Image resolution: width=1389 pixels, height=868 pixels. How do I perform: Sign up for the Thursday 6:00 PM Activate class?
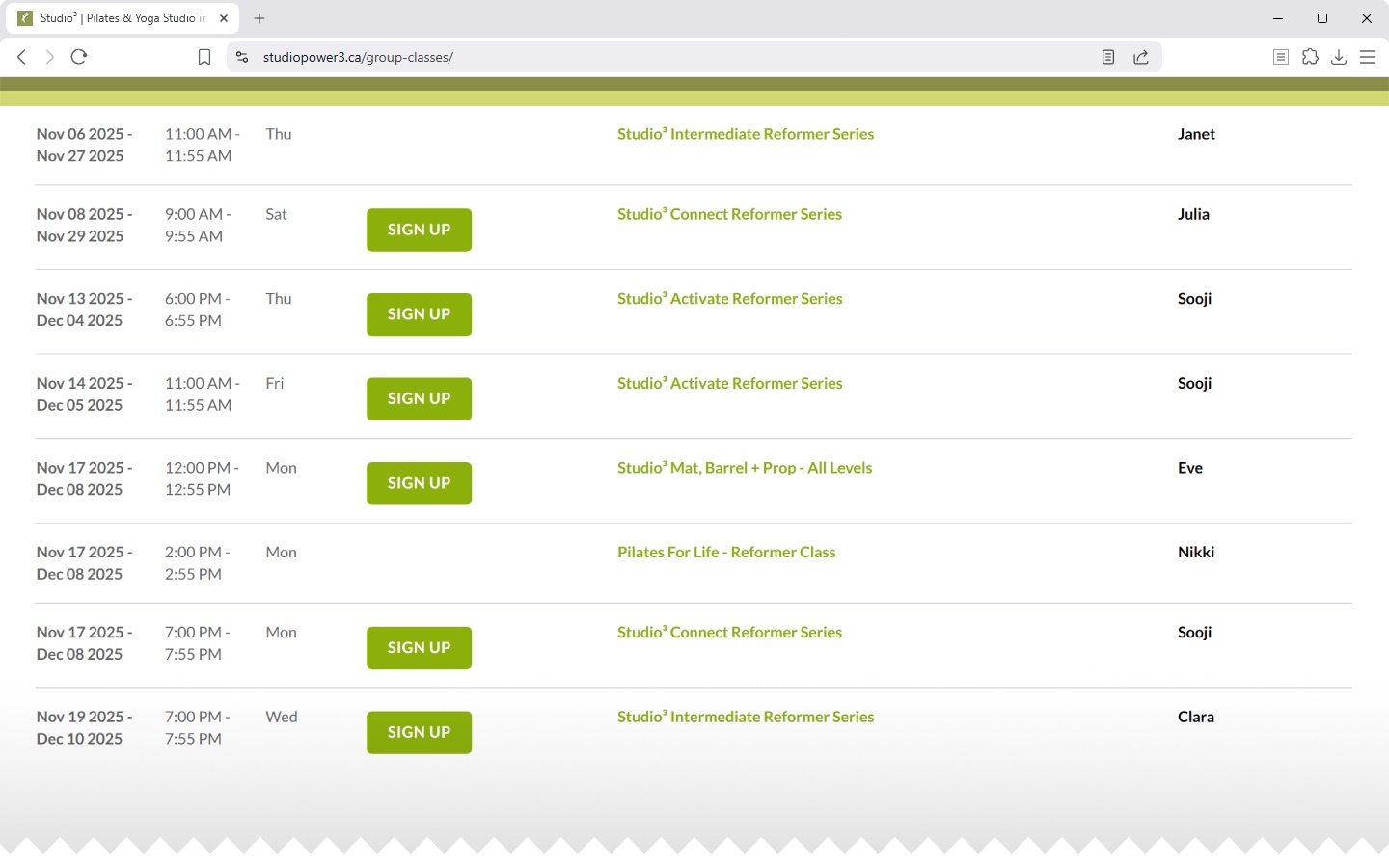[x=419, y=313]
